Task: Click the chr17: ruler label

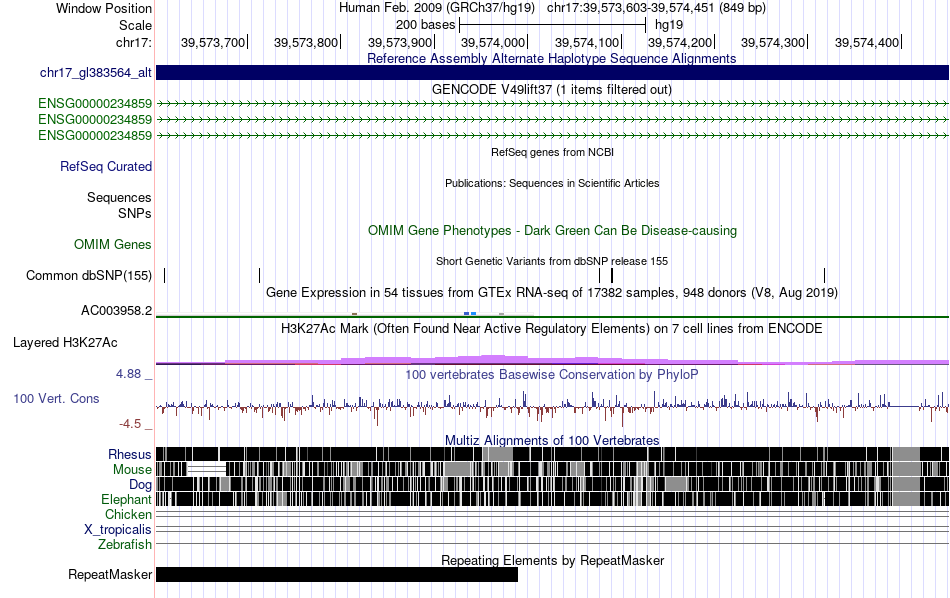Action: click(134, 42)
